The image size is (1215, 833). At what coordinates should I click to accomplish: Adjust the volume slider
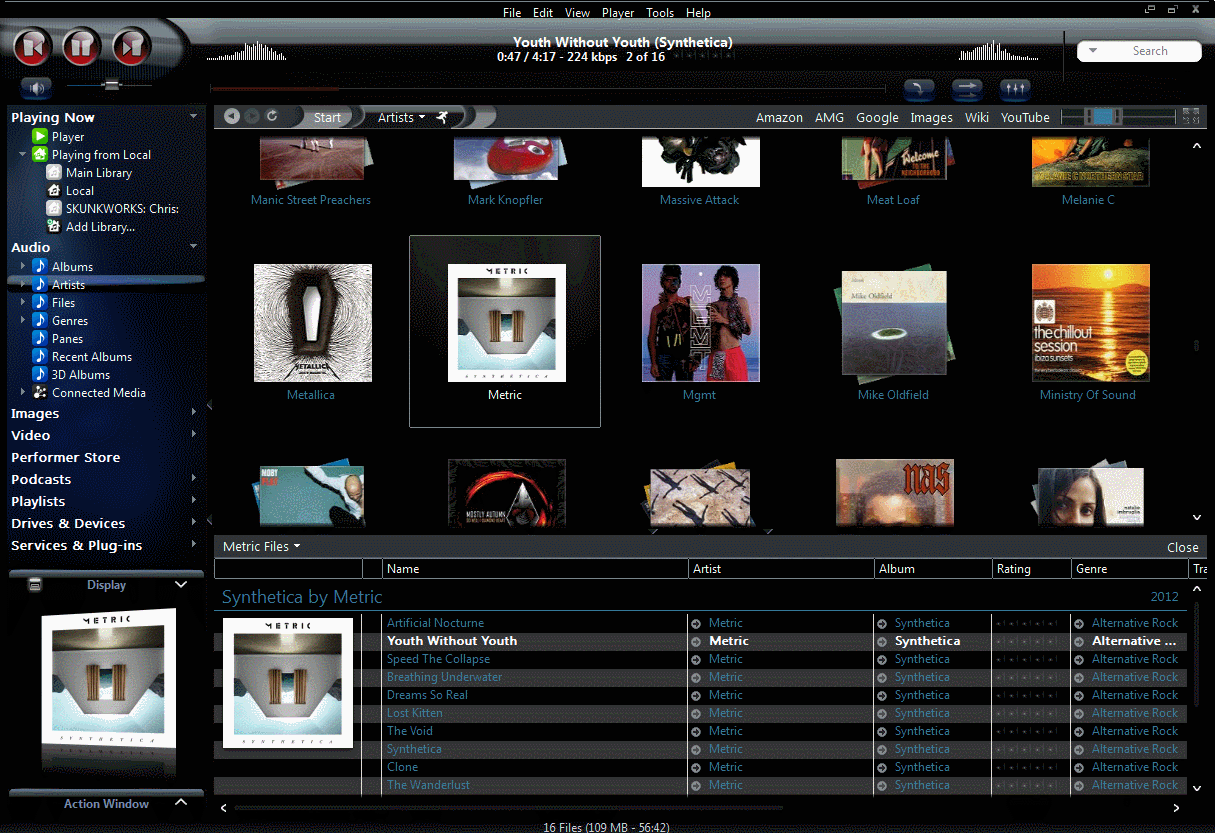pos(110,86)
